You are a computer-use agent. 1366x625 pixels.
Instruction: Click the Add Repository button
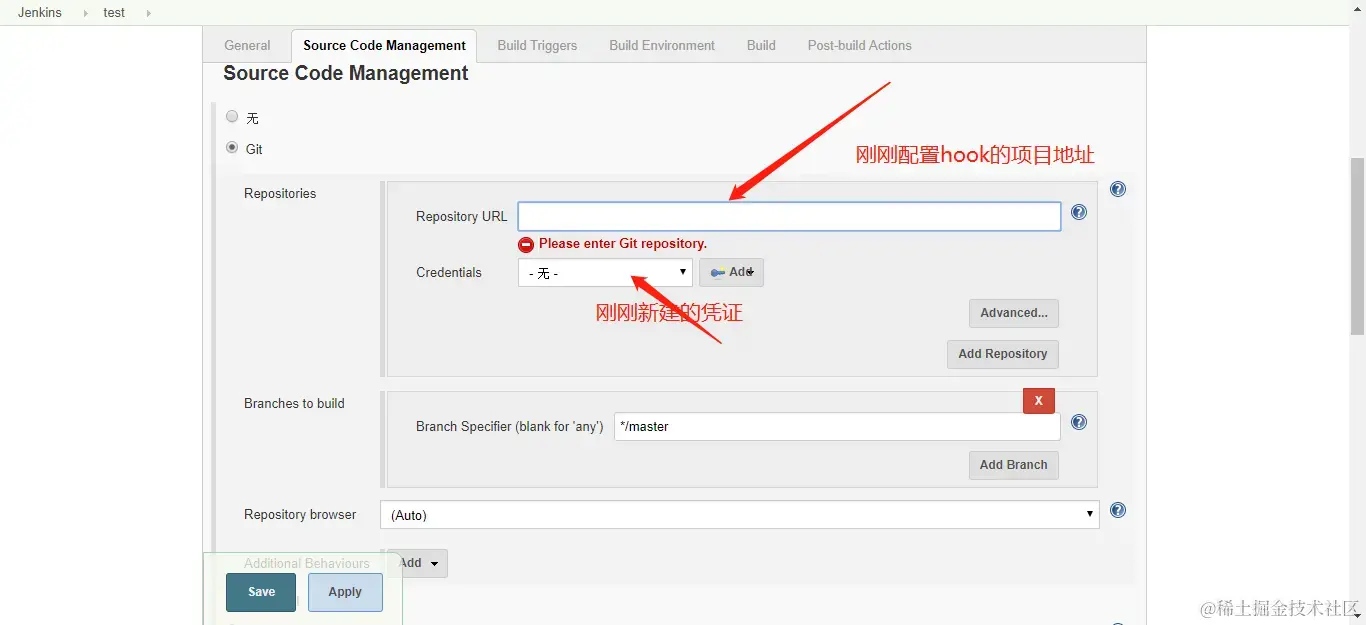pyautogui.click(x=1002, y=354)
